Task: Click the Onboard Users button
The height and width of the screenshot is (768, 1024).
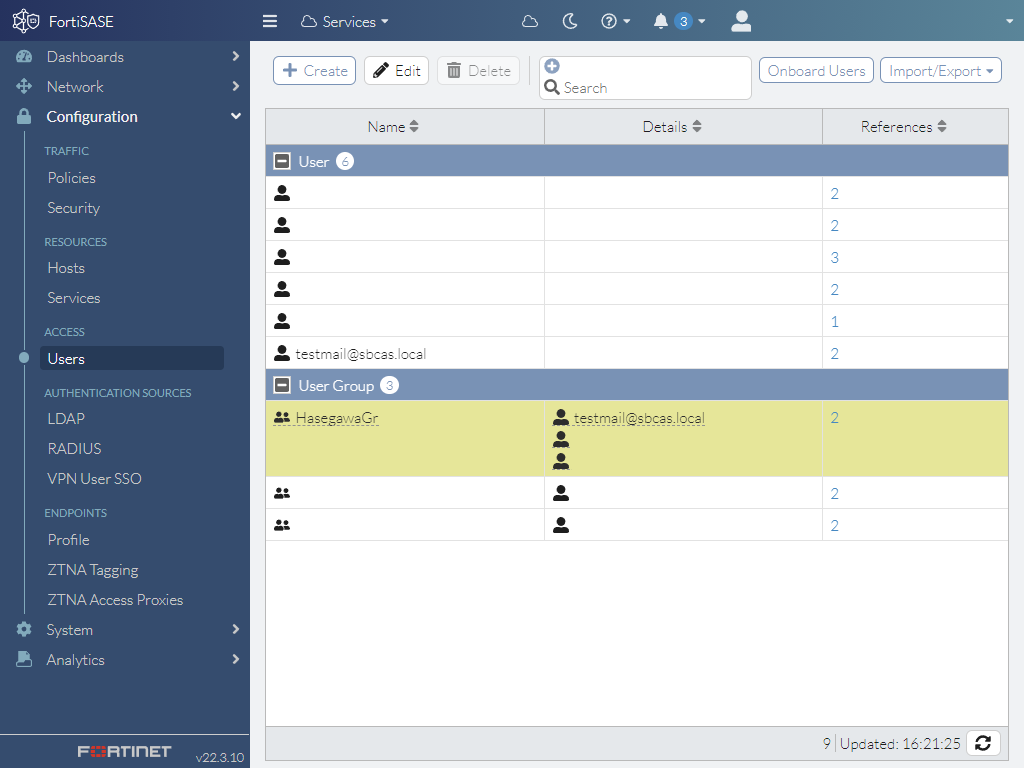Action: pos(816,71)
